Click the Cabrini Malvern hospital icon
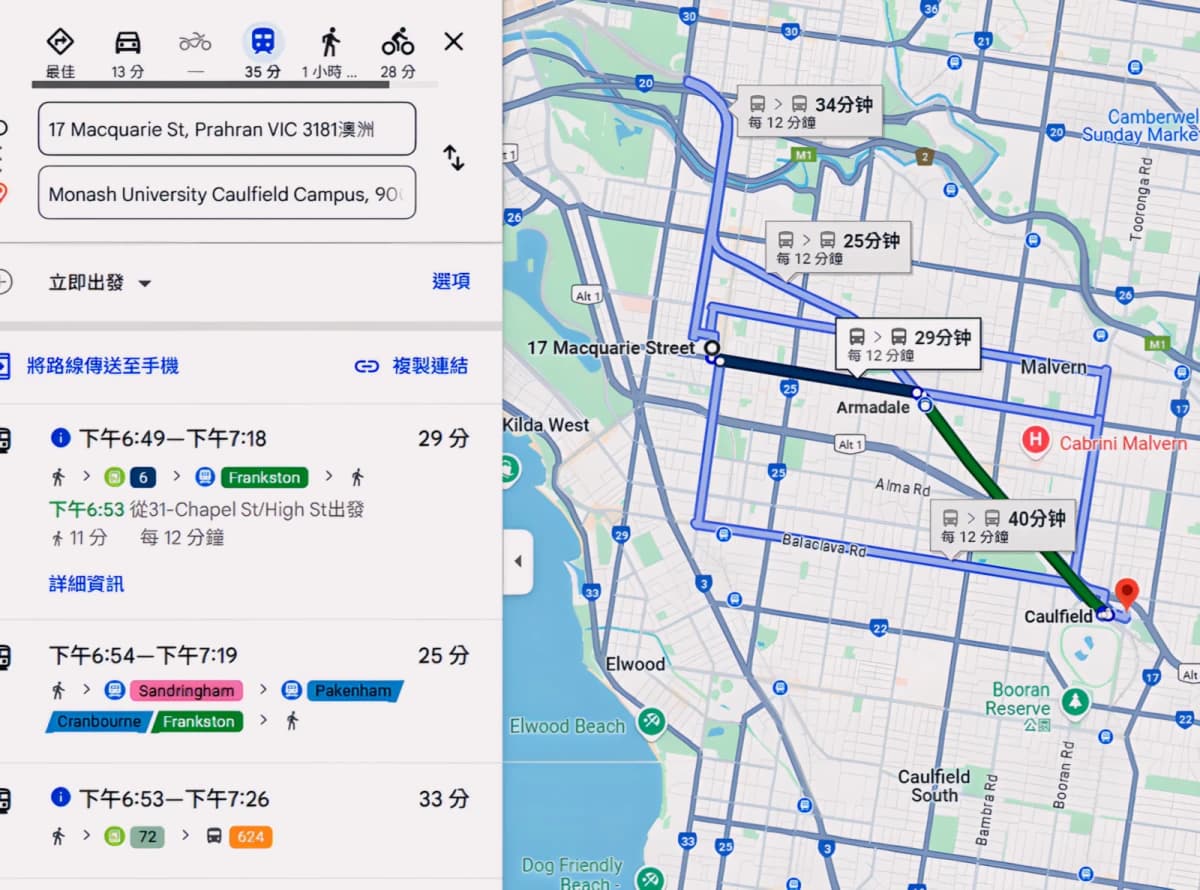The height and width of the screenshot is (890, 1200). [1035, 439]
